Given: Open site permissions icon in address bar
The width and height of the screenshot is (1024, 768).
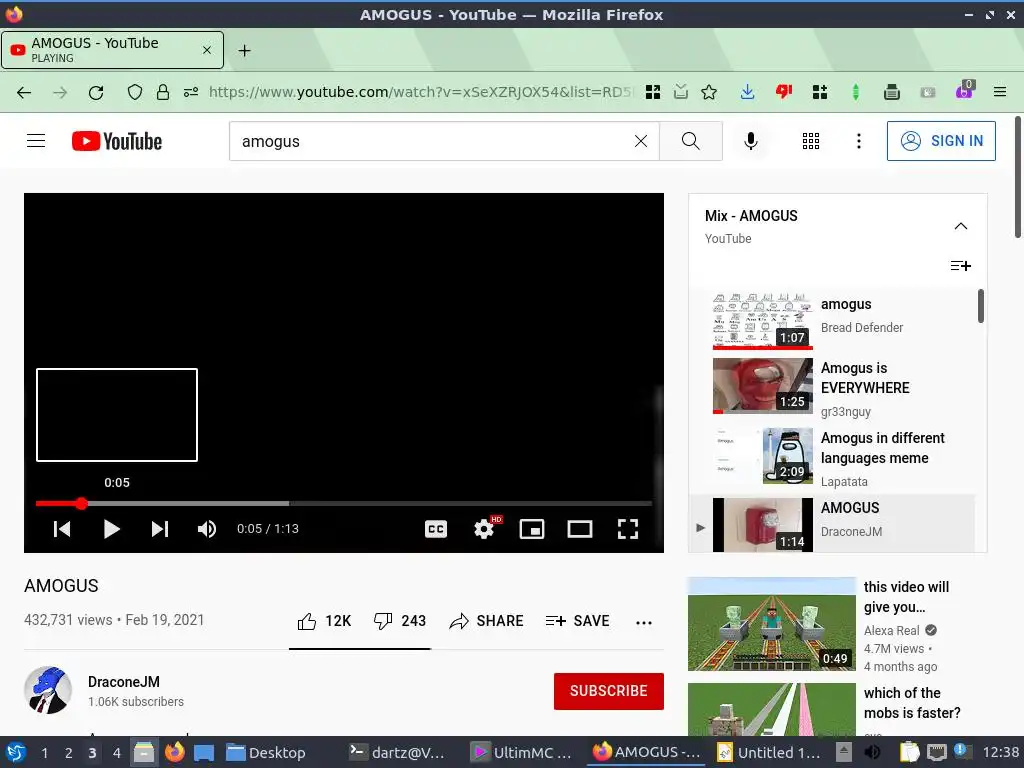Looking at the screenshot, I should [x=191, y=92].
